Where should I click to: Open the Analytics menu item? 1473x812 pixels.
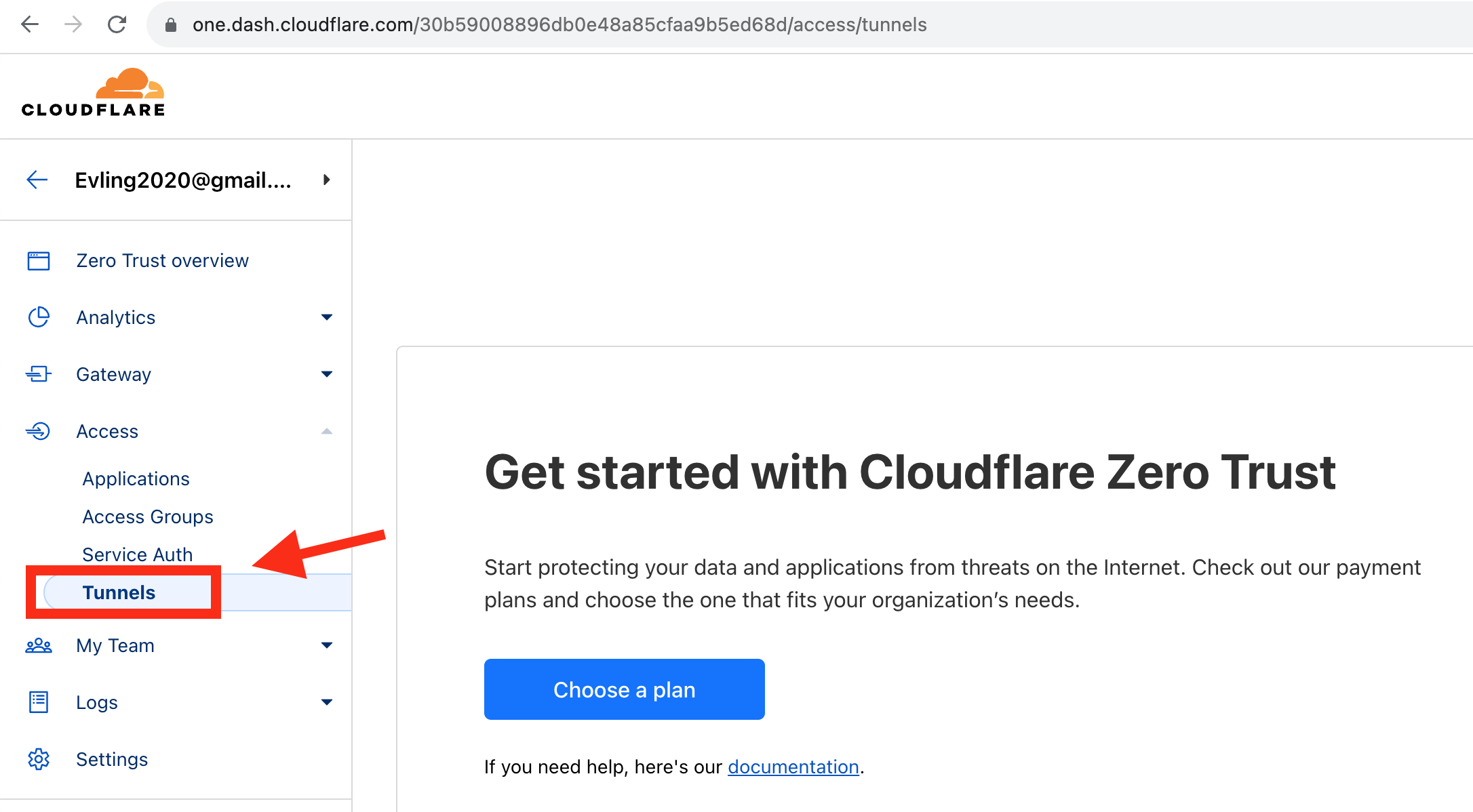coord(116,318)
